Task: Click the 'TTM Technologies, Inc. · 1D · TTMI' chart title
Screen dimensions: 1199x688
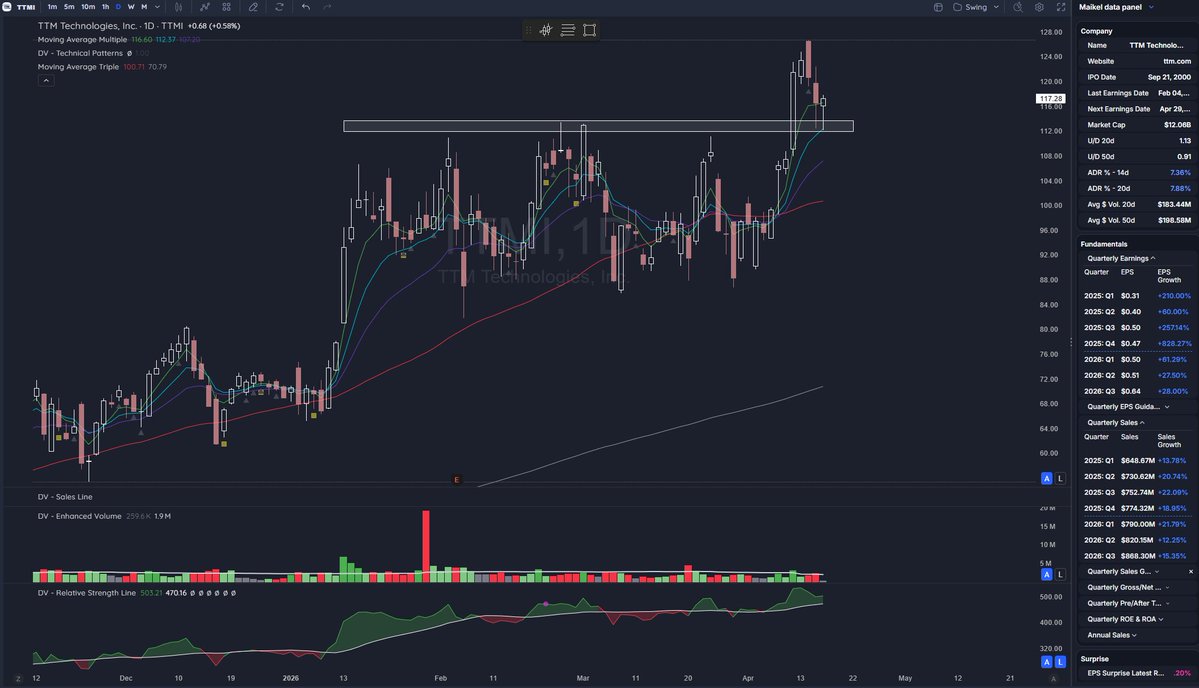Action: [x=110, y=26]
